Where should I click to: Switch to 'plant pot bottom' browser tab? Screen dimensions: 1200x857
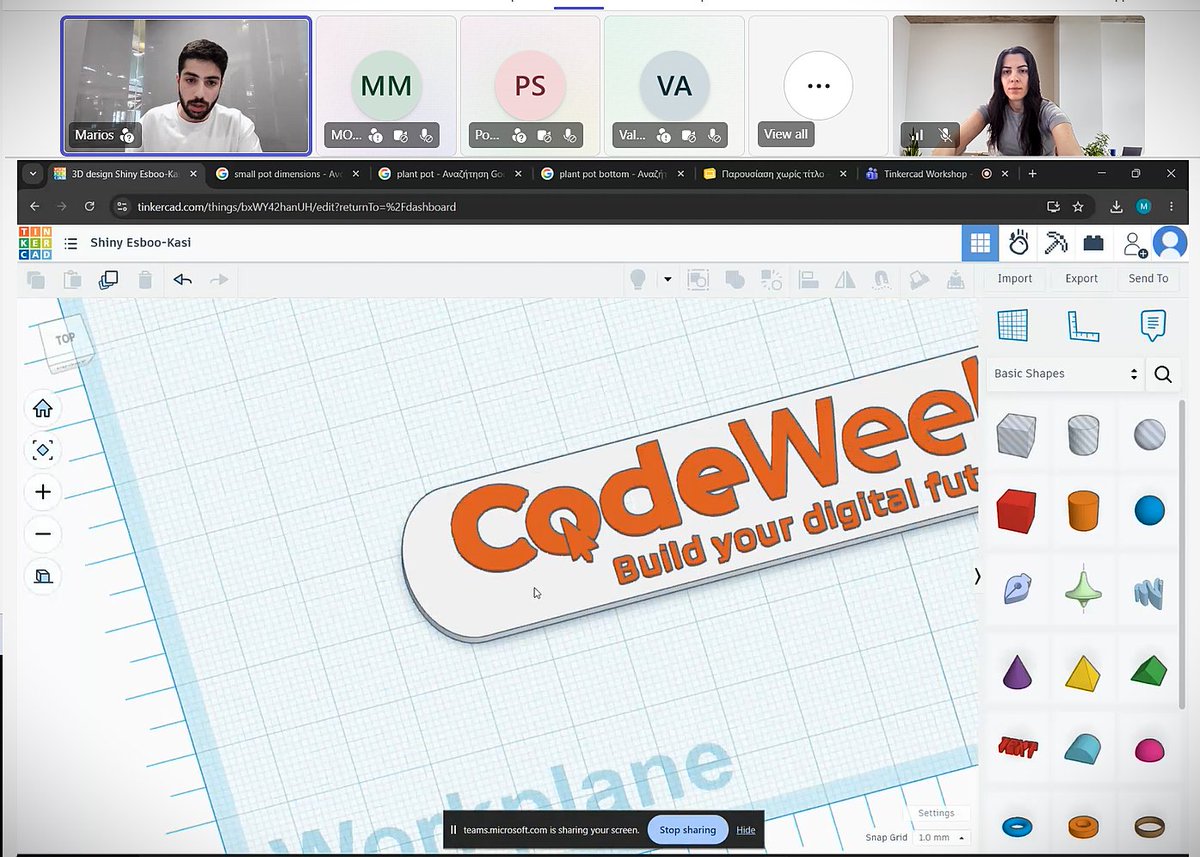[613, 173]
